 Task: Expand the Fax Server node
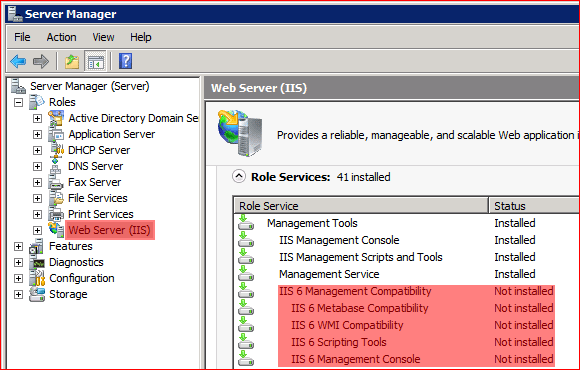37,182
